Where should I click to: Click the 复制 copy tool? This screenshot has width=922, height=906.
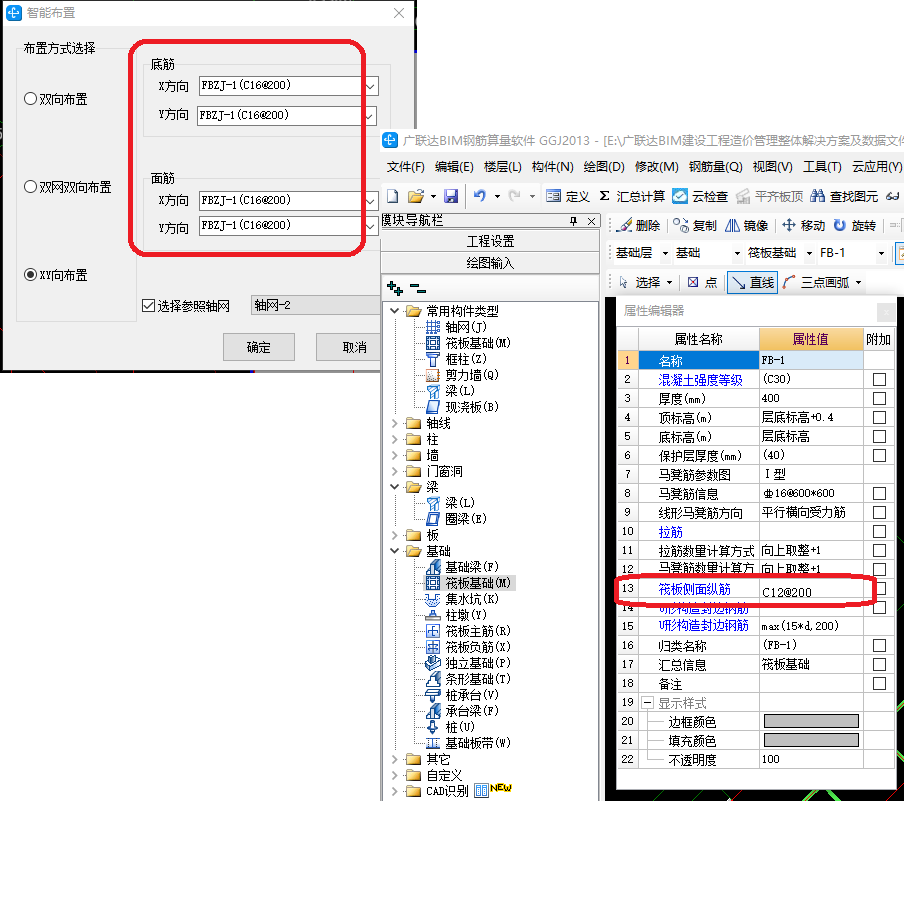pos(695,225)
